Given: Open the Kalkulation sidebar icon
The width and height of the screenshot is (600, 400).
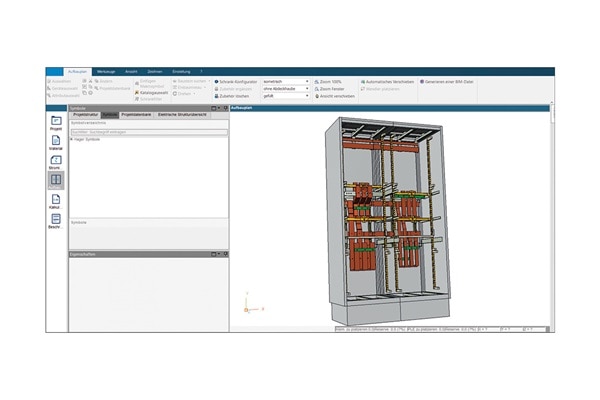Looking at the screenshot, I should tap(56, 201).
